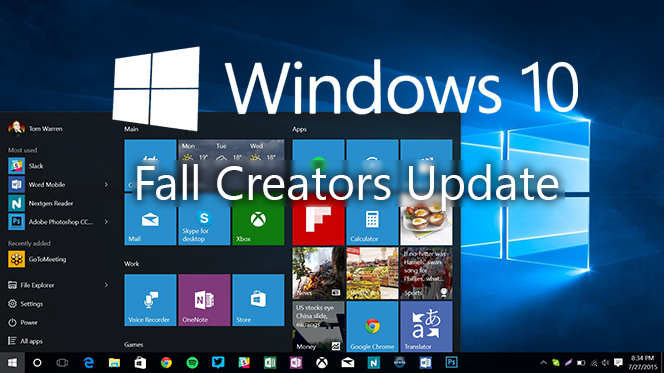The height and width of the screenshot is (373, 664).
Task: Open the Health & Fitness tile with produce
Action: point(372,273)
